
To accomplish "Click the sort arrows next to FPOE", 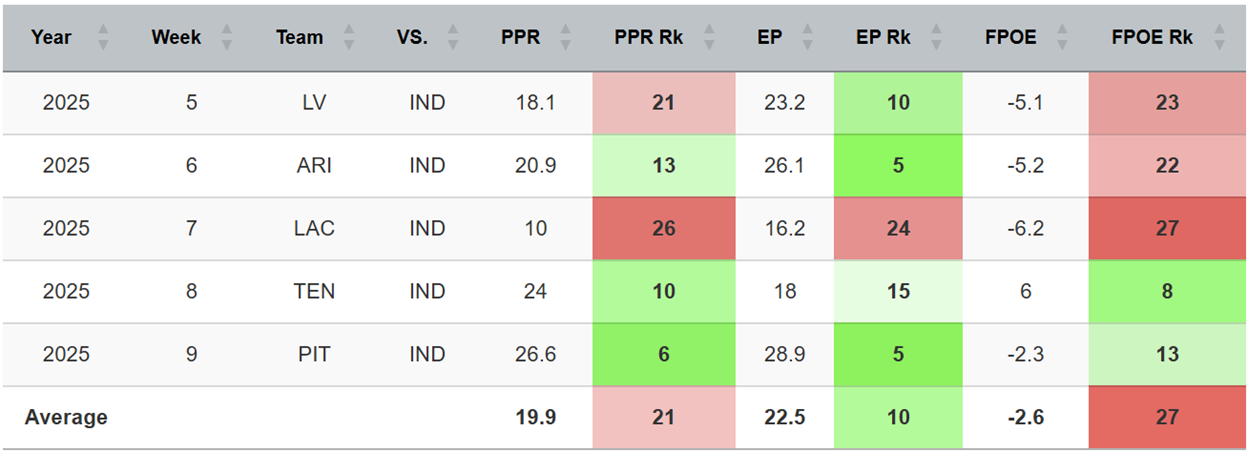I will tap(1063, 38).
